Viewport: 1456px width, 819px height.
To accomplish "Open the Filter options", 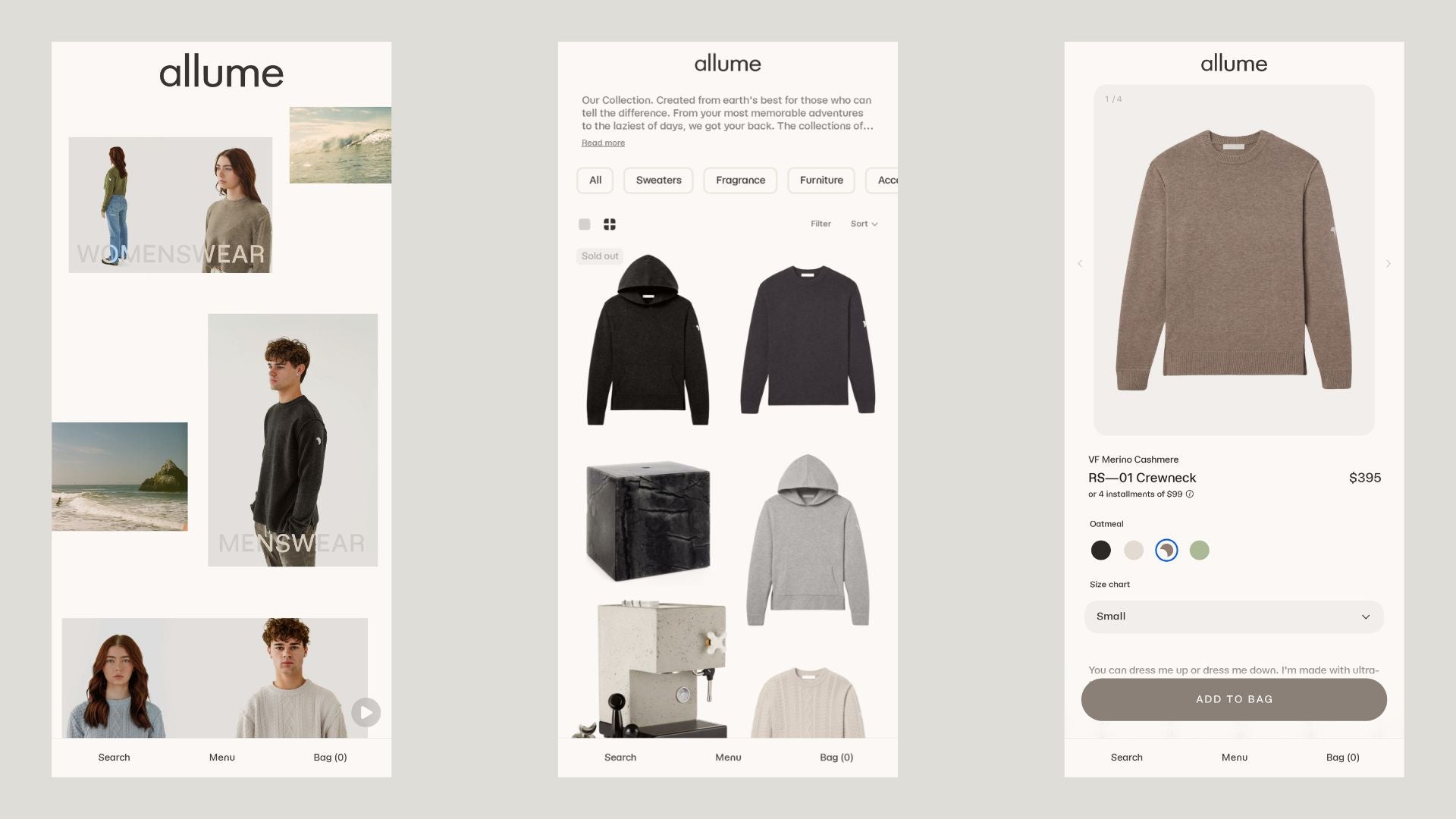I will [x=821, y=224].
